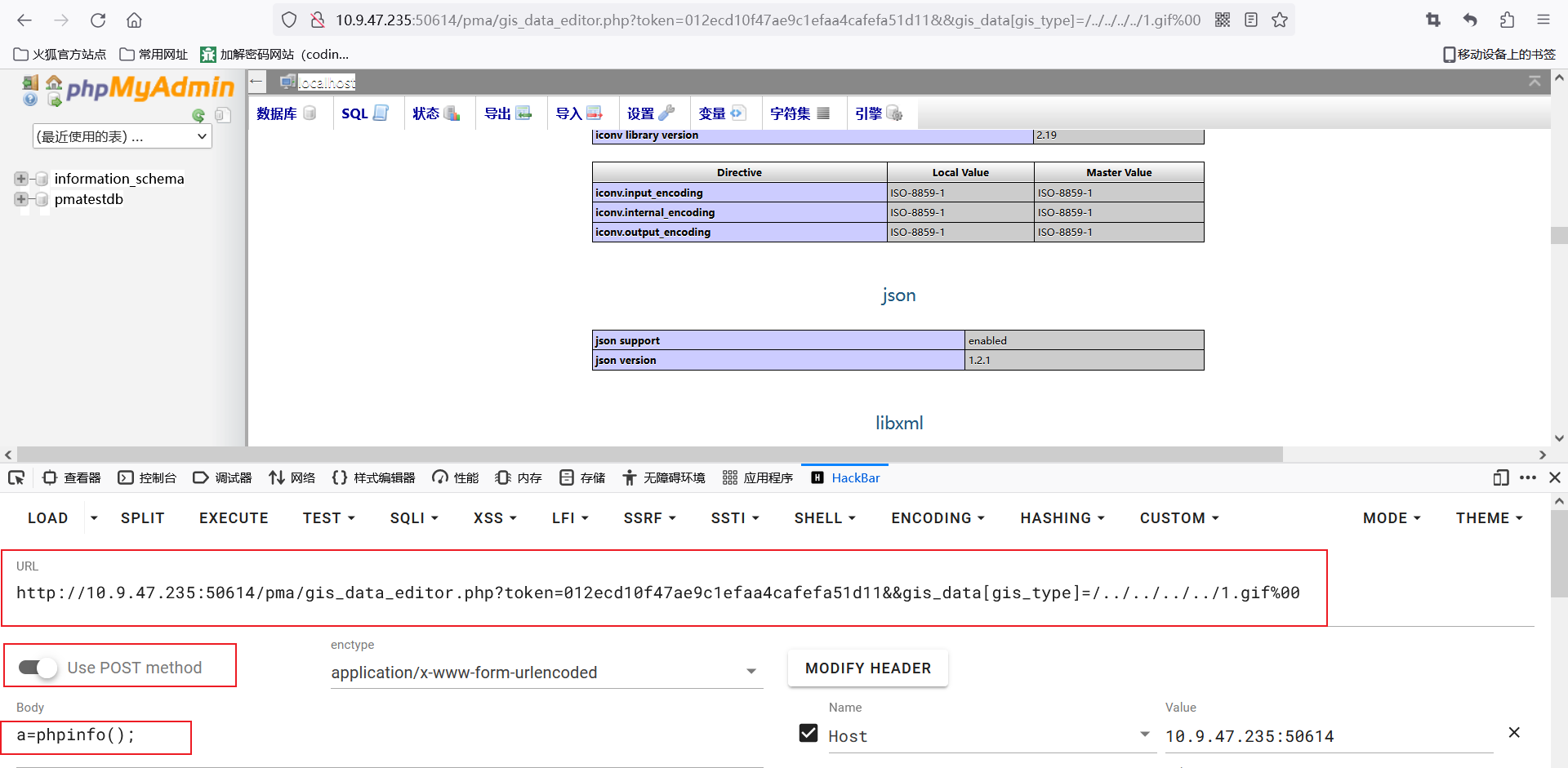This screenshot has width=1568, height=768.
Task: Click the browser home icon
Action: (x=134, y=20)
